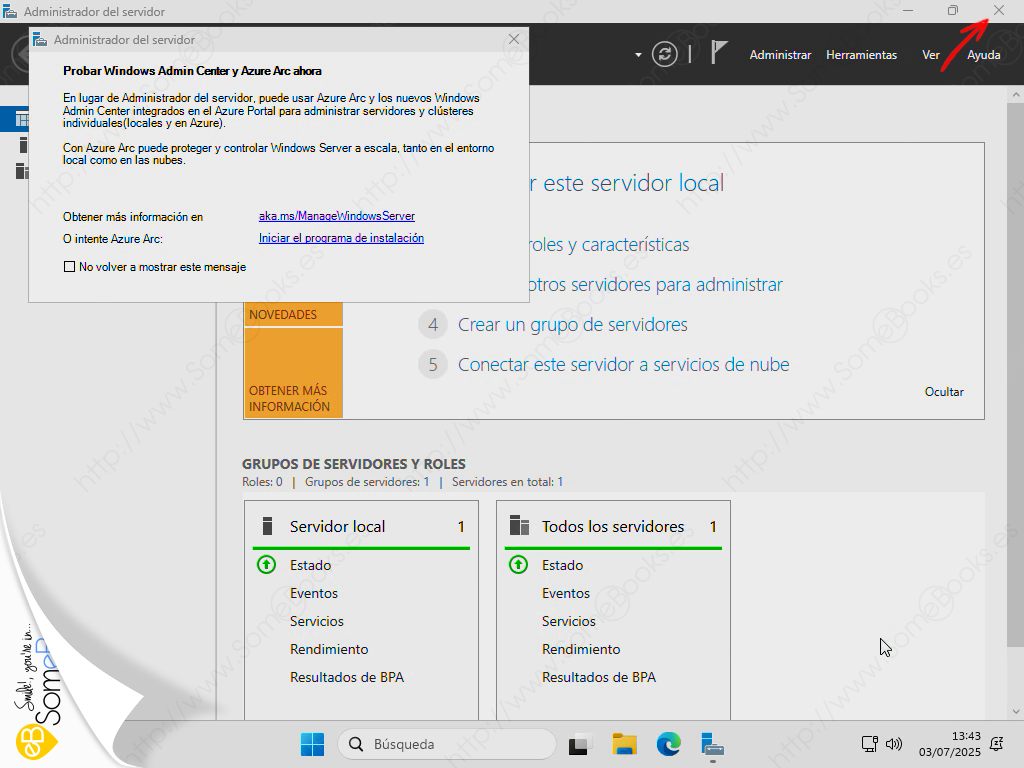The width and height of the screenshot is (1024, 768).
Task: Click Servidor local tile server icon
Action: click(267, 526)
